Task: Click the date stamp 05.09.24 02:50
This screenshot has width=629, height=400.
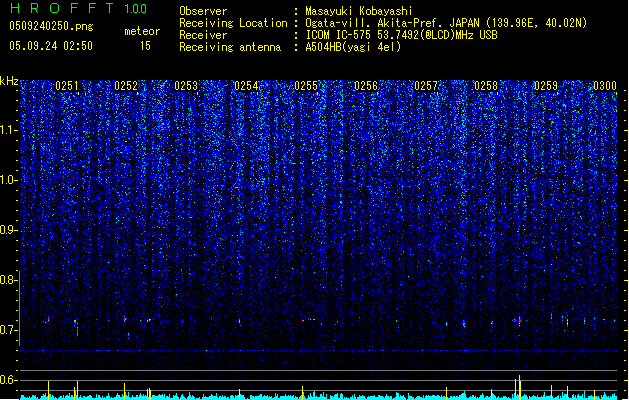Action: [51, 46]
